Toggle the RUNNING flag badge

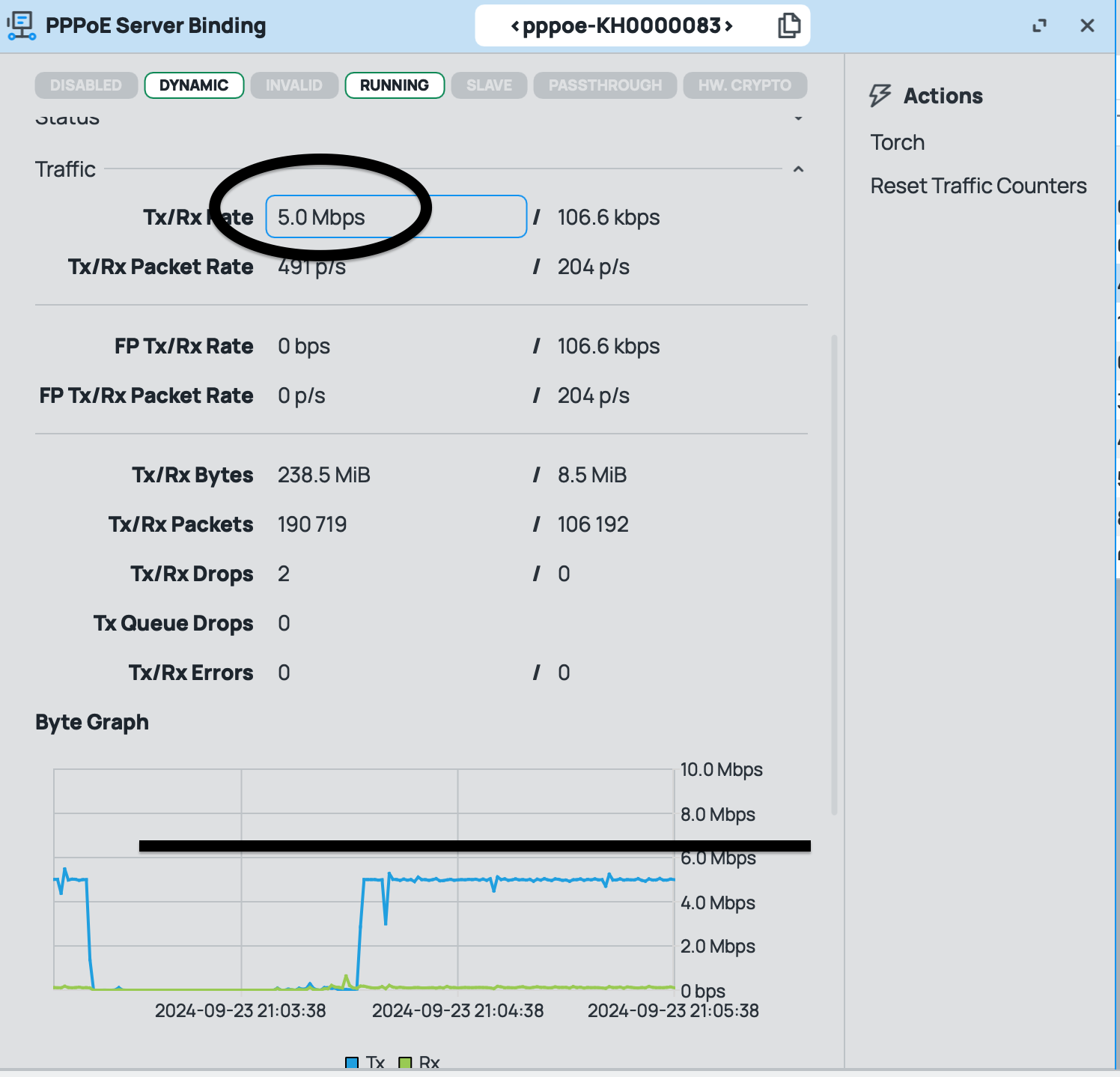[395, 85]
